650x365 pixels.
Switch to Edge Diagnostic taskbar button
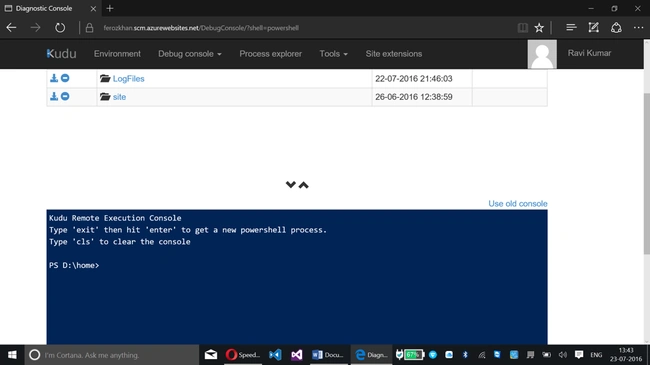[371, 355]
